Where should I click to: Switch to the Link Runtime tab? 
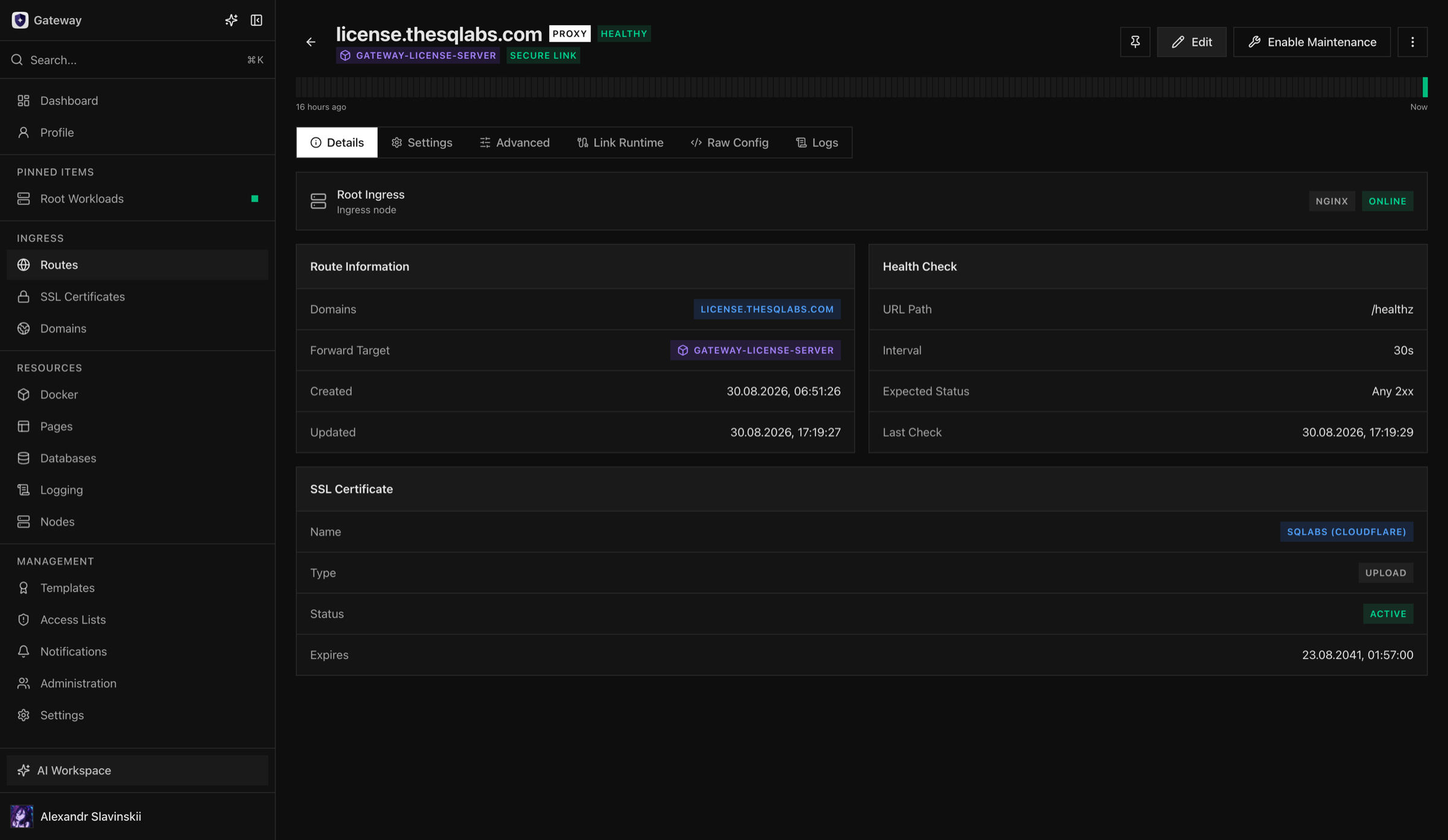[620, 142]
